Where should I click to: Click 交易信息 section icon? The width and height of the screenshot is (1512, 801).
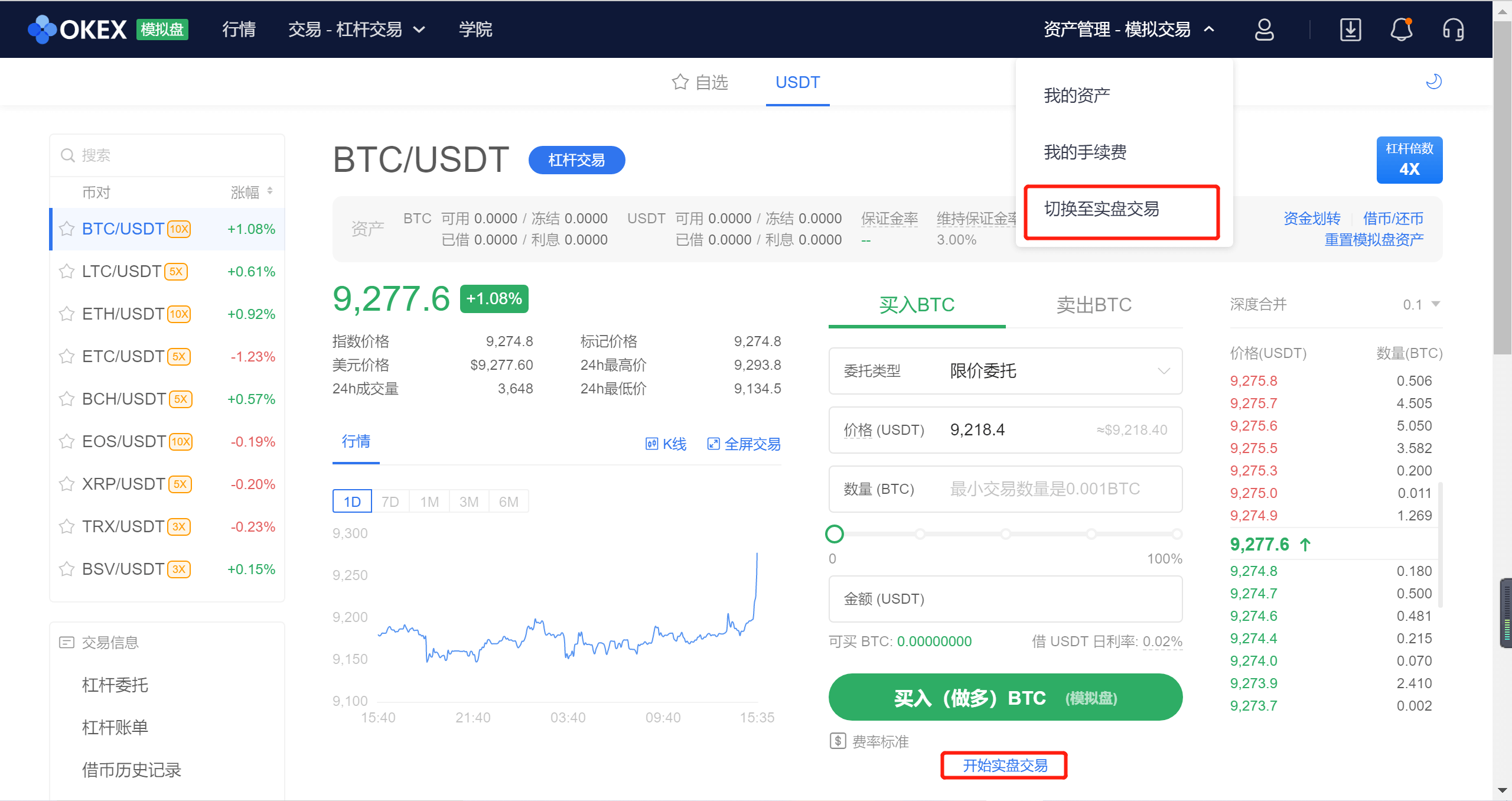[67, 643]
